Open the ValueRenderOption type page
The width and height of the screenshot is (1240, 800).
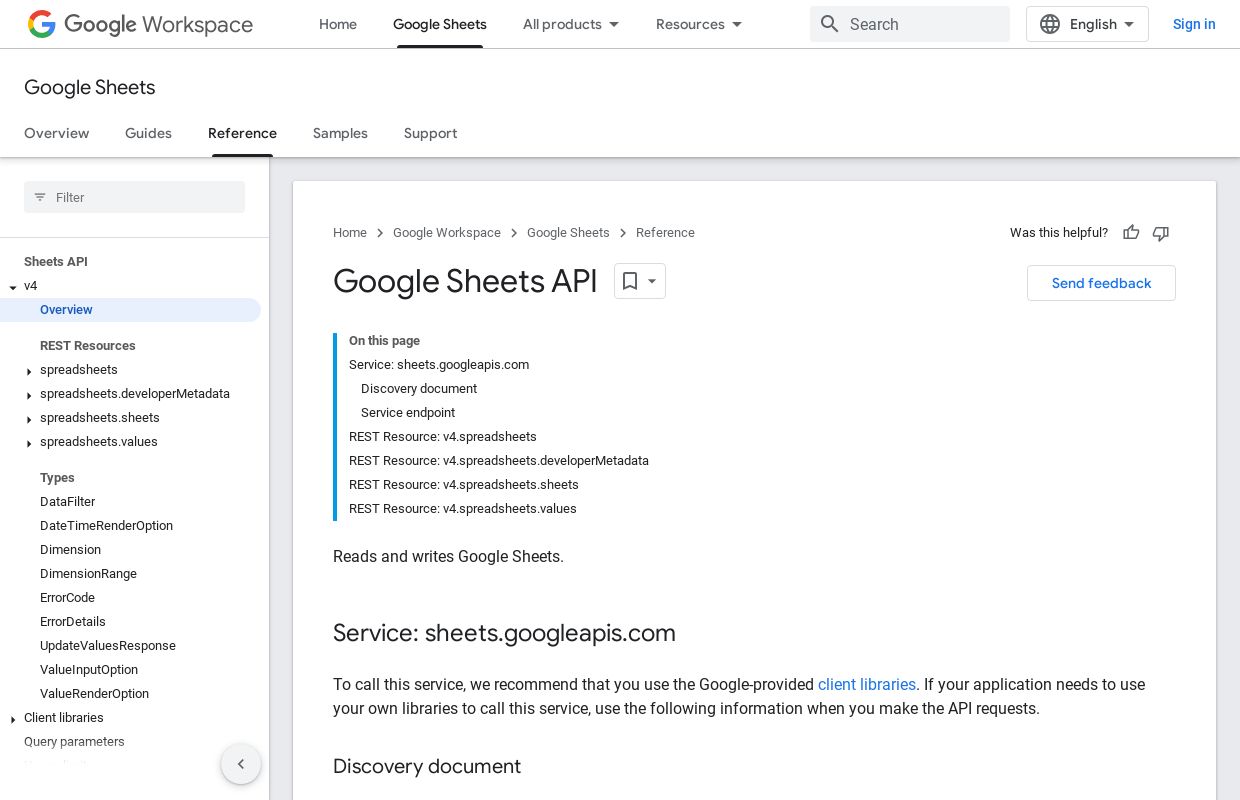coord(94,694)
